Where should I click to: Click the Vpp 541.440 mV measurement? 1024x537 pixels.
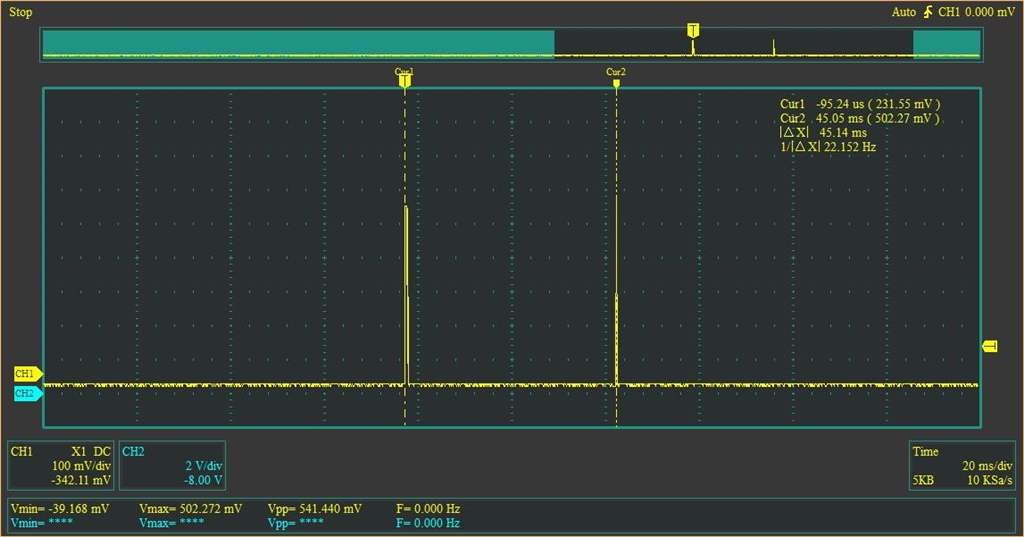point(315,508)
